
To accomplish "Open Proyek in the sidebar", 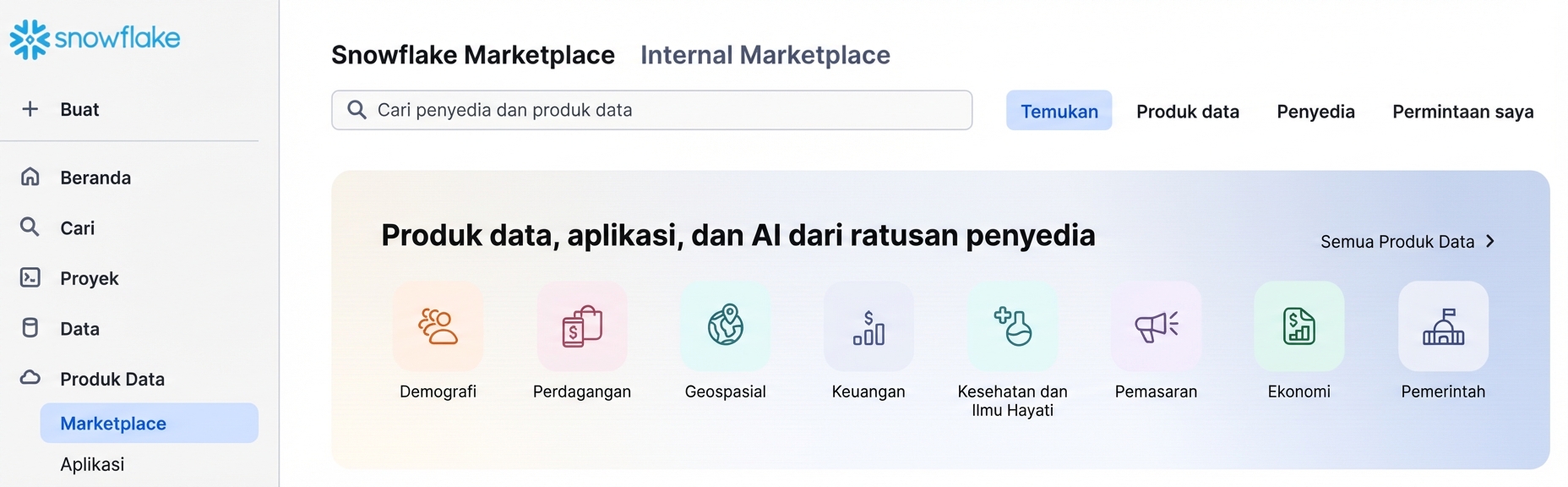I will coord(89,278).
